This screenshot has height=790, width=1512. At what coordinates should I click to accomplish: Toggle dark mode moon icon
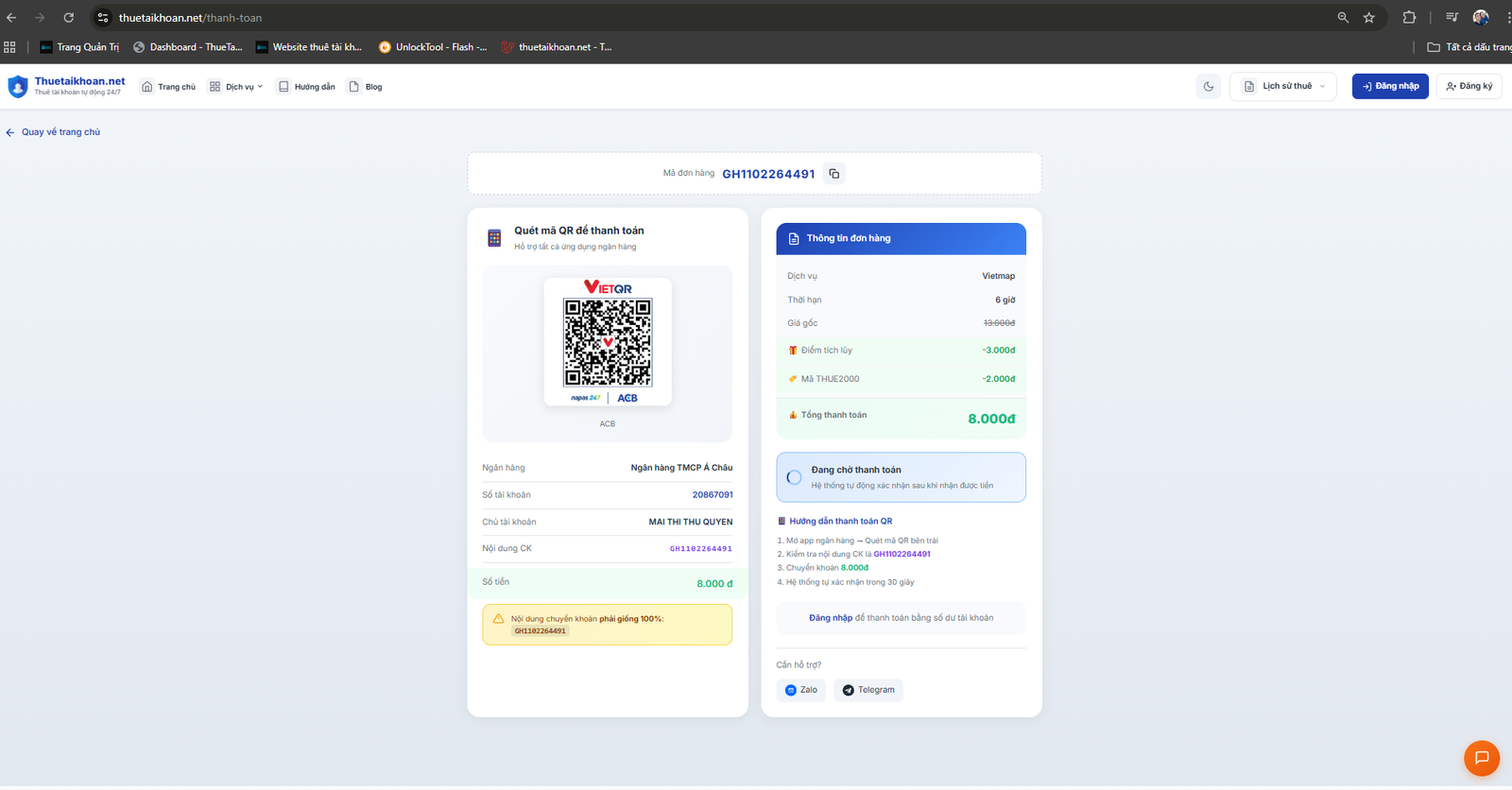[1208, 86]
